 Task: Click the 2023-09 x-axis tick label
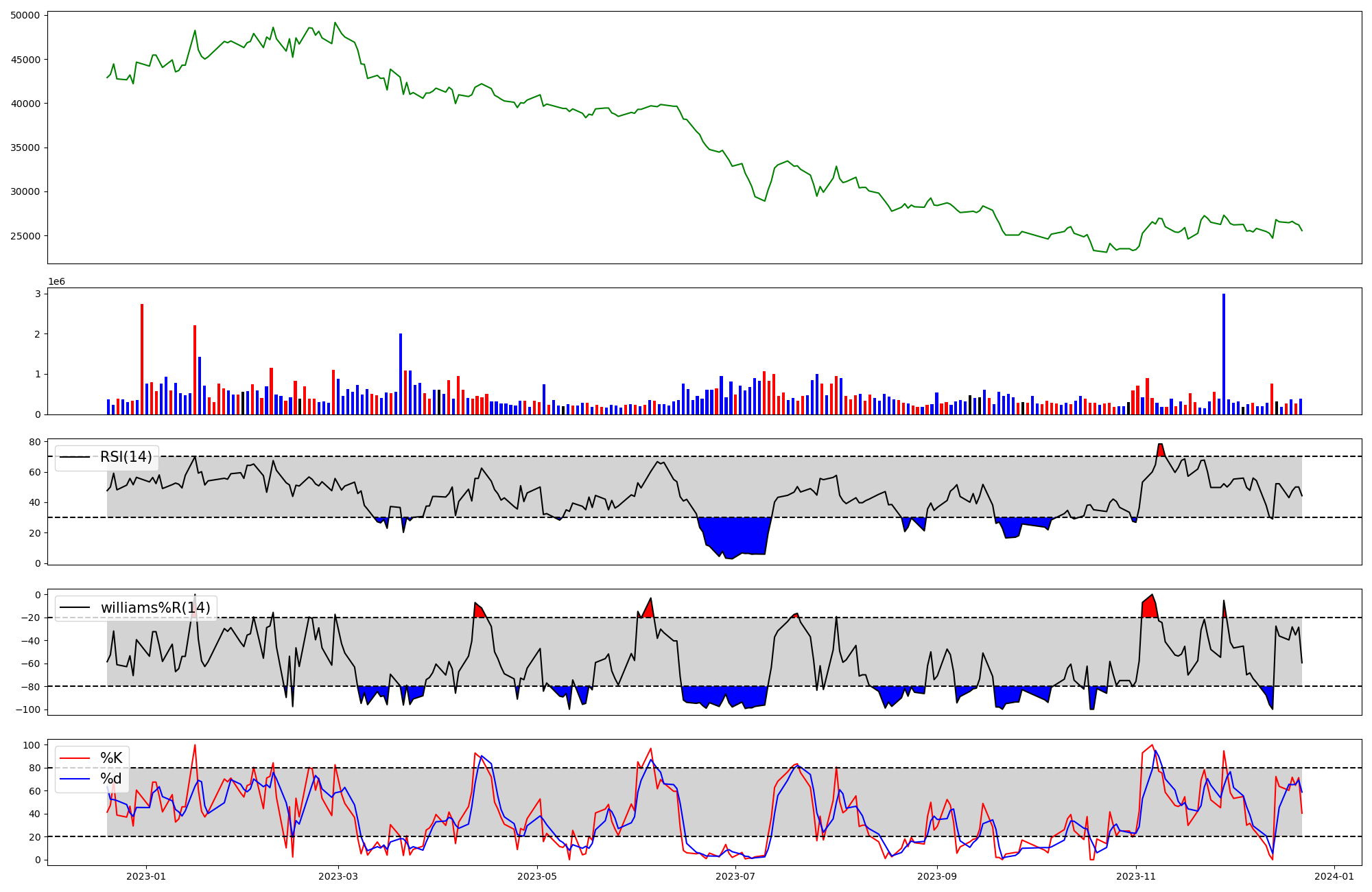pyautogui.click(x=937, y=876)
